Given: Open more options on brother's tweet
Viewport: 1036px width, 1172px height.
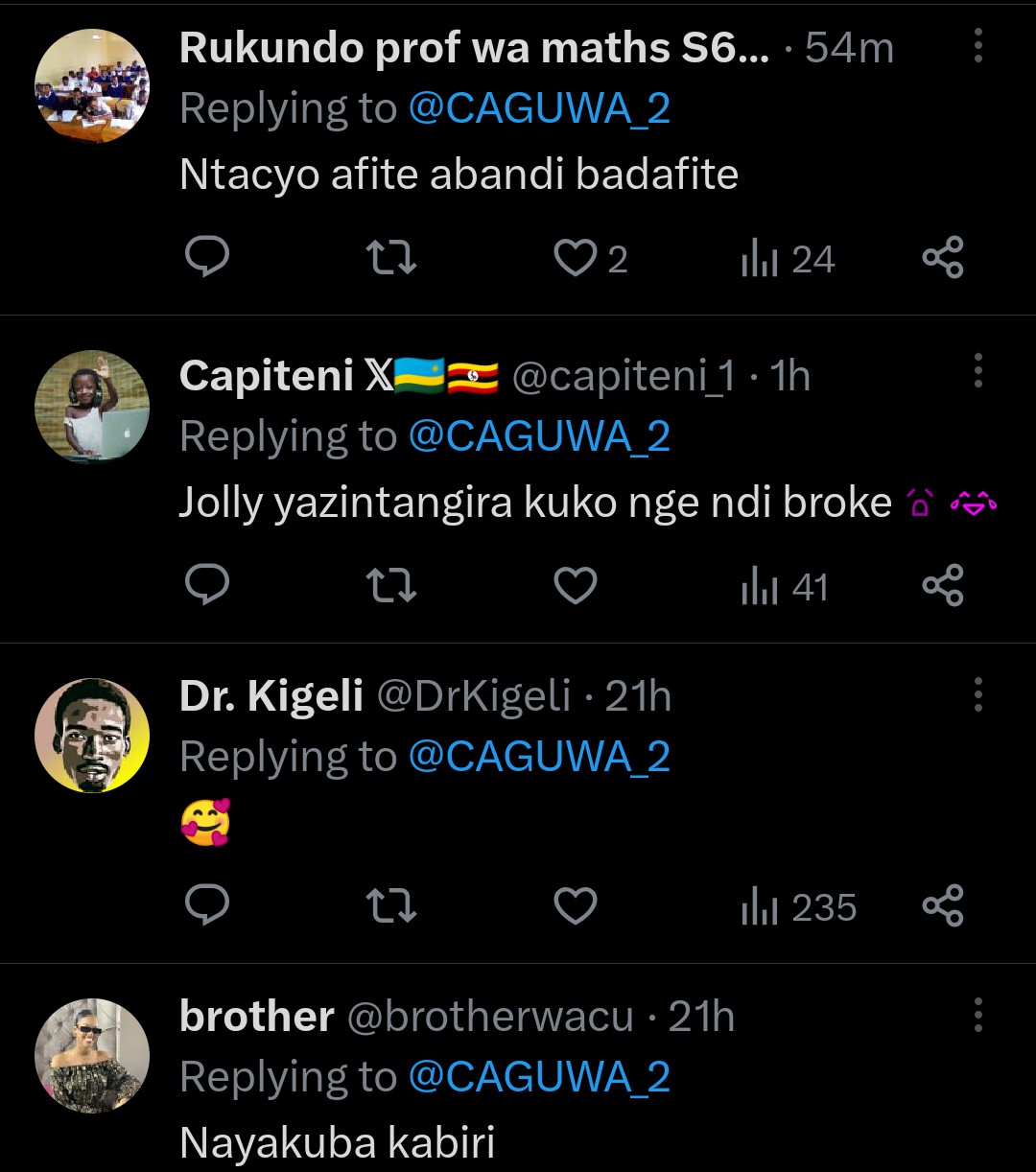Looking at the screenshot, I should pos(977,1013).
